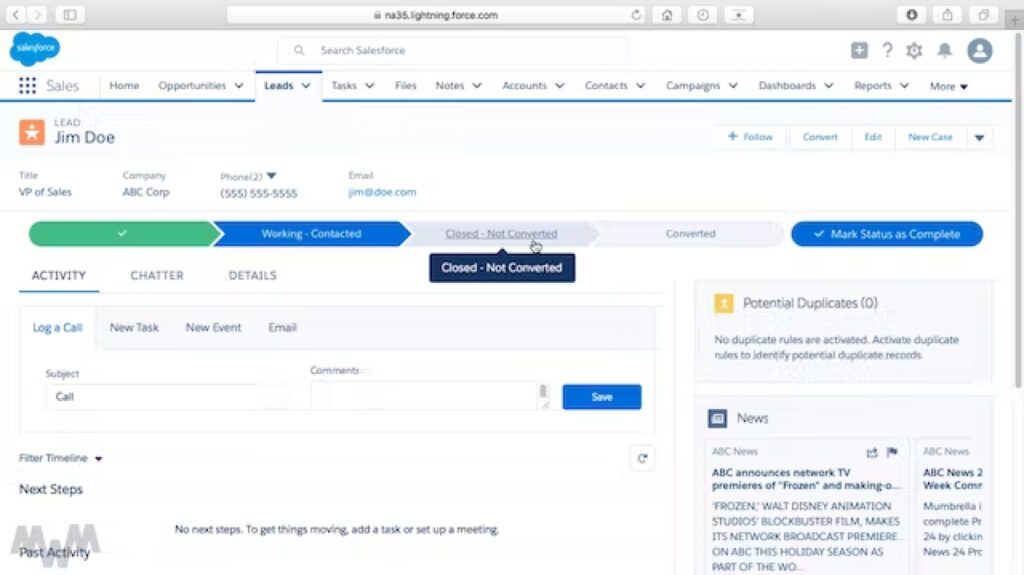Open the setup gear icon
The image size is (1024, 575).
point(914,50)
